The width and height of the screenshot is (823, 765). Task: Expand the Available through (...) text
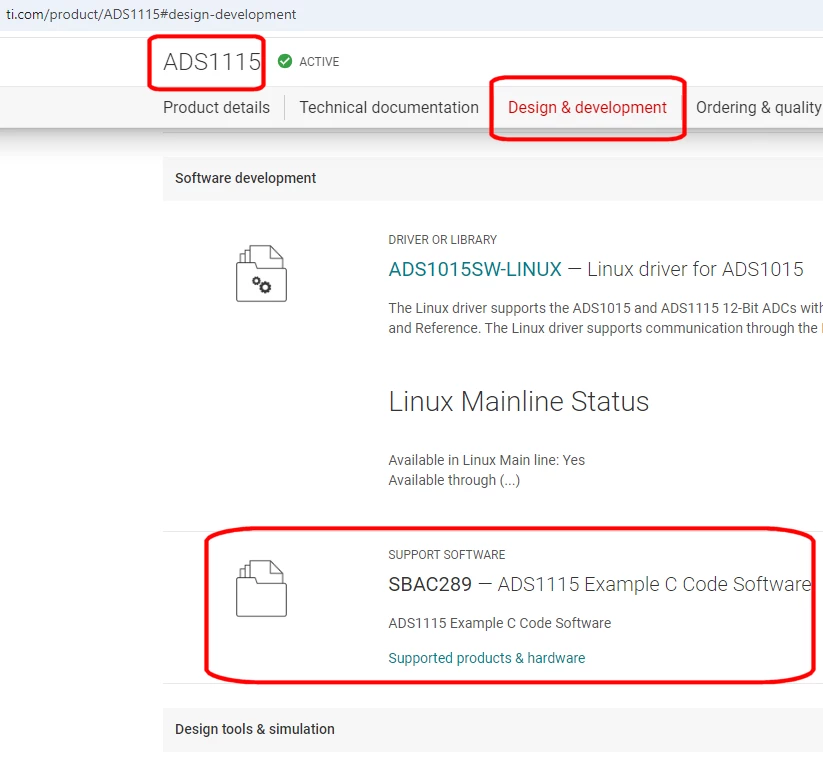(x=454, y=480)
